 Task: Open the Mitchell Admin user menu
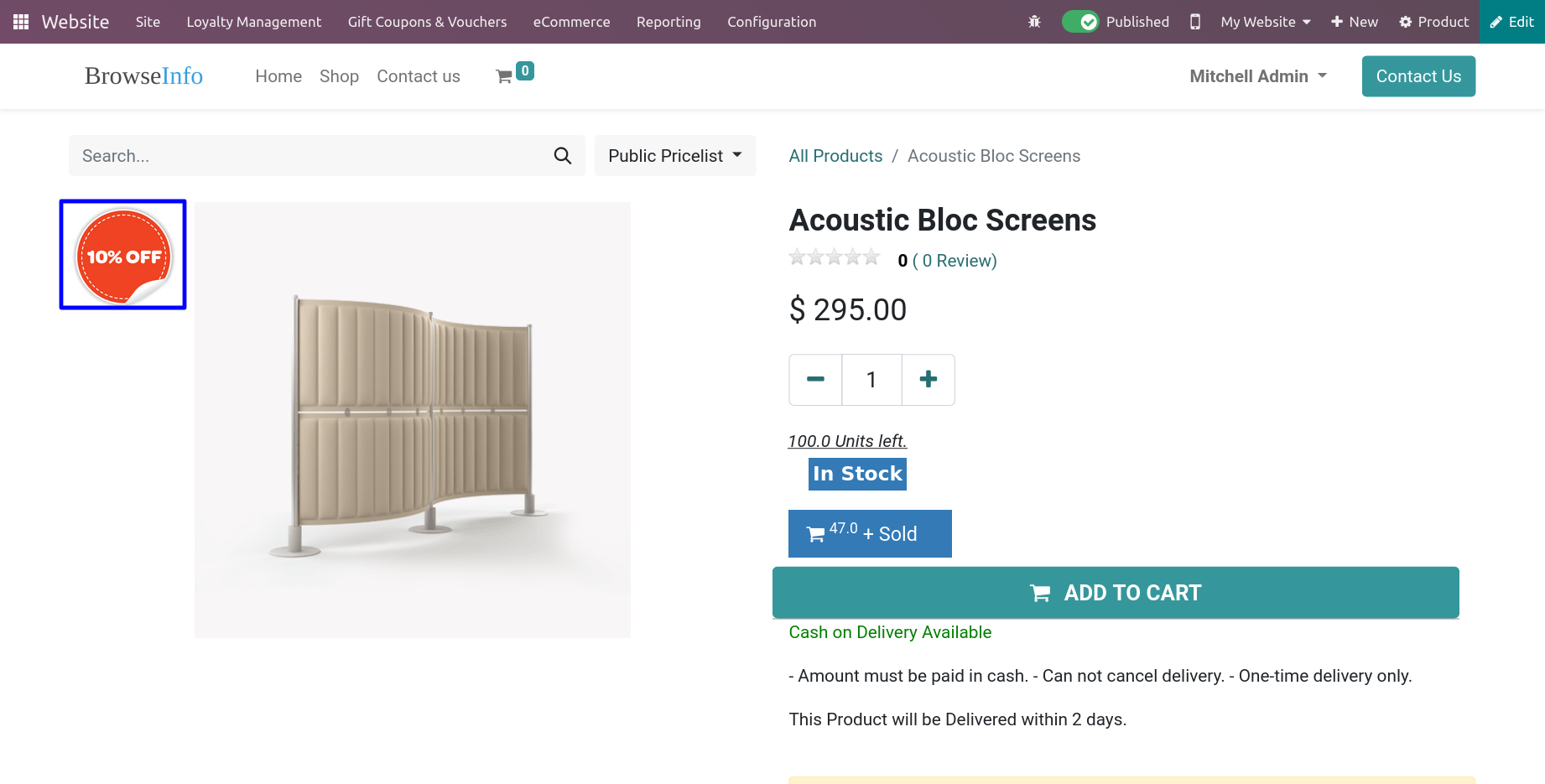coord(1257,76)
